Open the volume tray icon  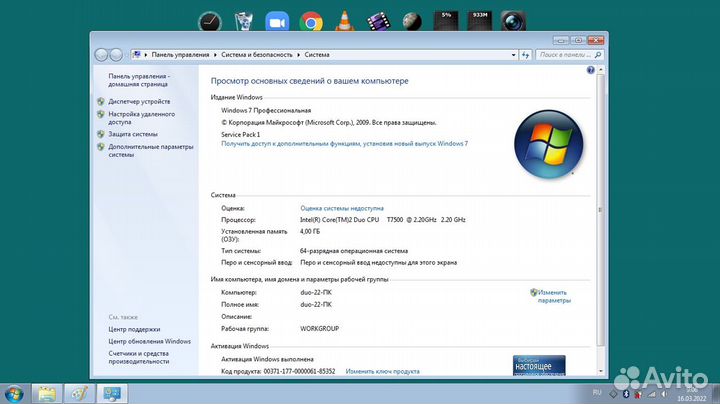(664, 394)
